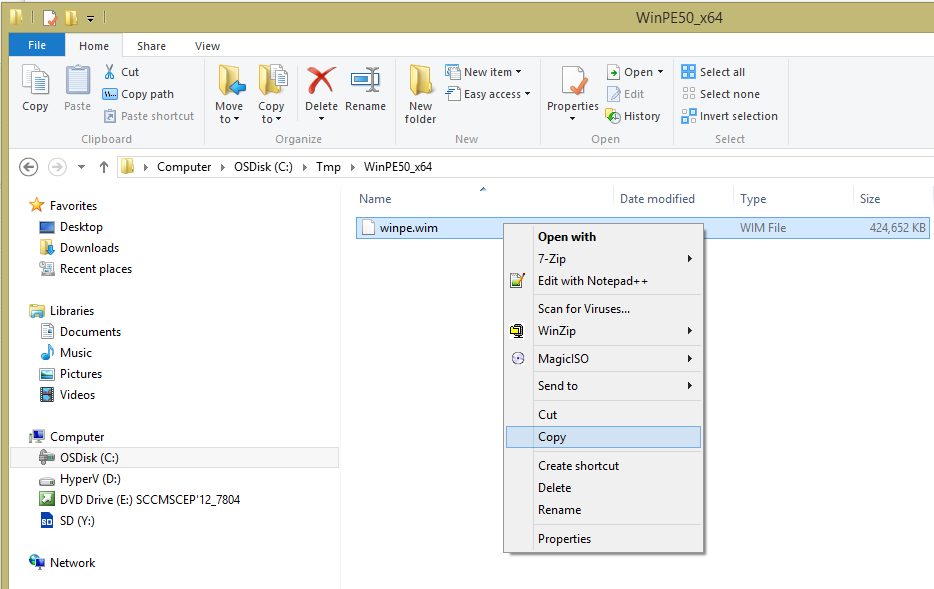Expand the 7-Zip submenu

[603, 259]
